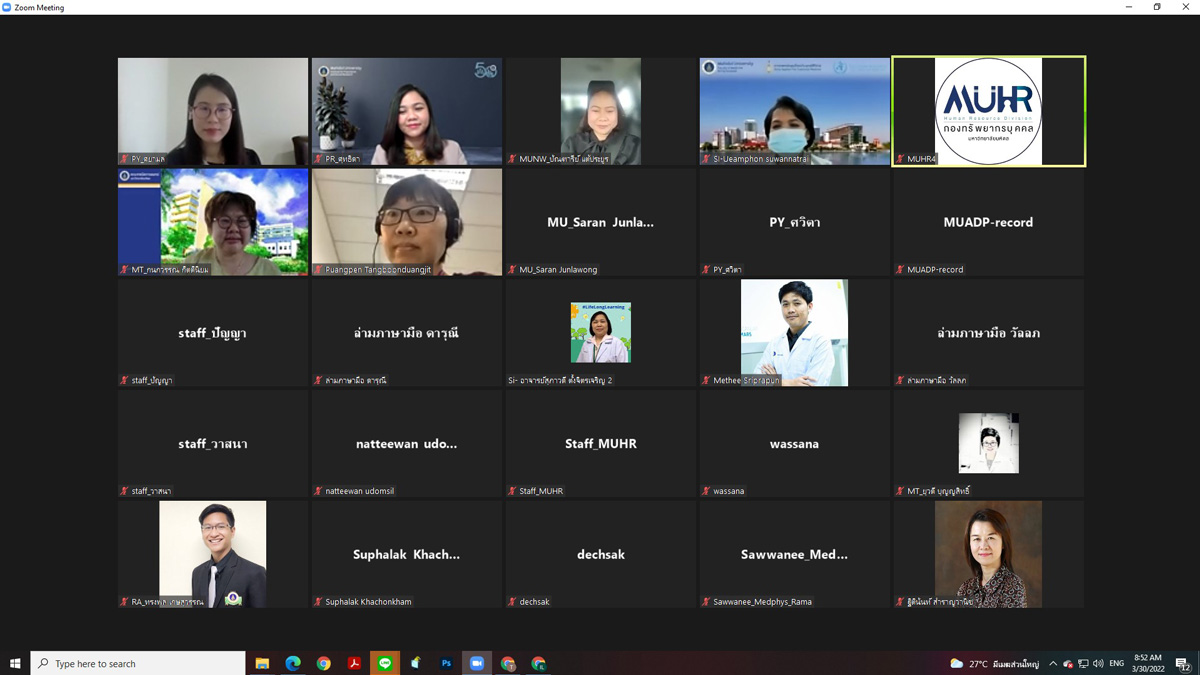This screenshot has height=675, width=1200.
Task: Click the Zoom taskbar icon
Action: click(477, 664)
